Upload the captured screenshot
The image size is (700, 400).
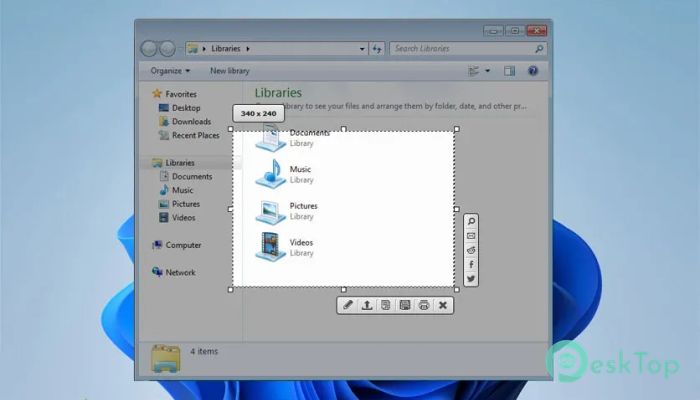367,305
